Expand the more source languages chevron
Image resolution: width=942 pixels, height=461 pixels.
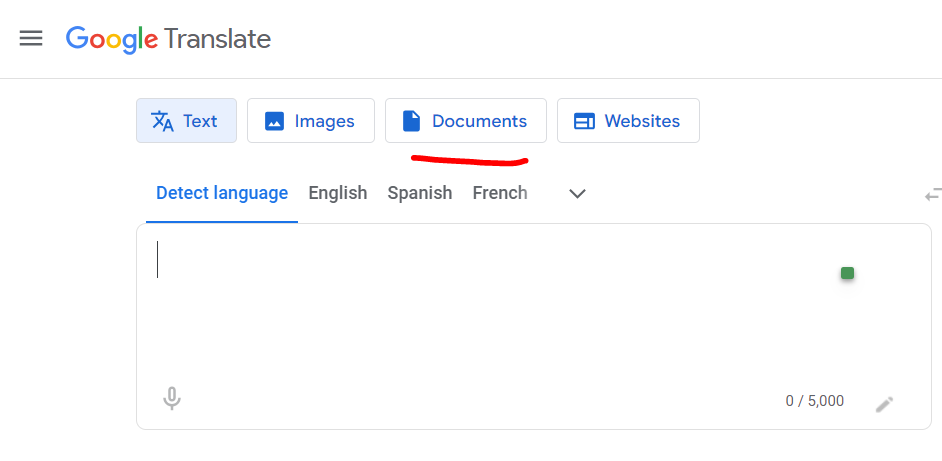tap(577, 194)
